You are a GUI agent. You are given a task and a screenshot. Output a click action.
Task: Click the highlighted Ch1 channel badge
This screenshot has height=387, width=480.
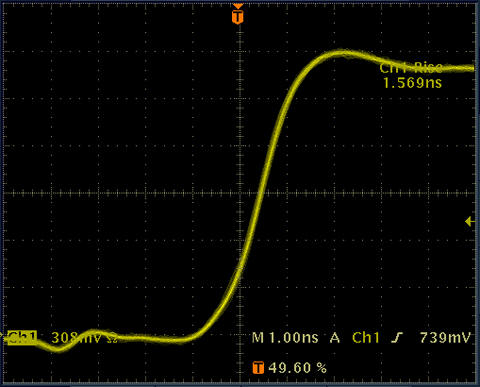pyautogui.click(x=22, y=338)
